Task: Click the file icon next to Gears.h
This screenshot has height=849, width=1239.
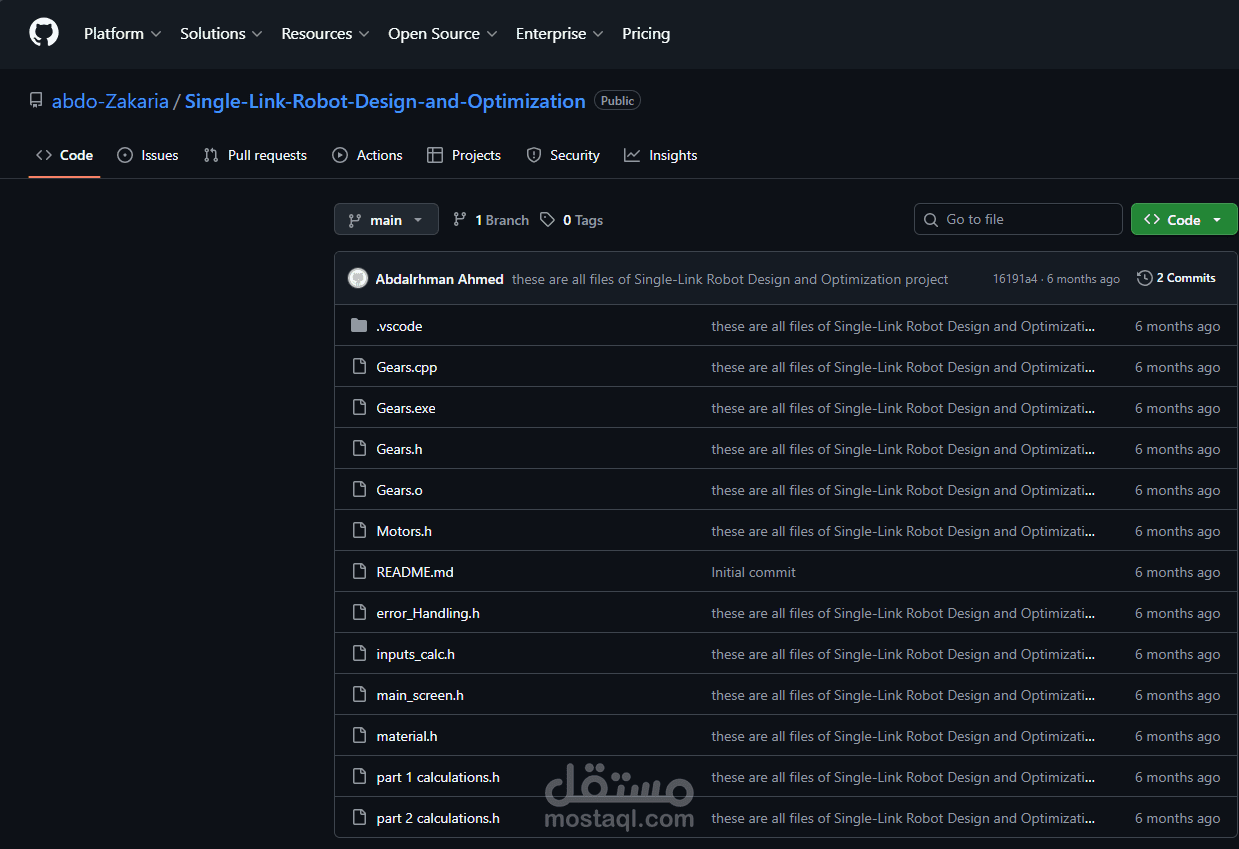Action: 359,449
